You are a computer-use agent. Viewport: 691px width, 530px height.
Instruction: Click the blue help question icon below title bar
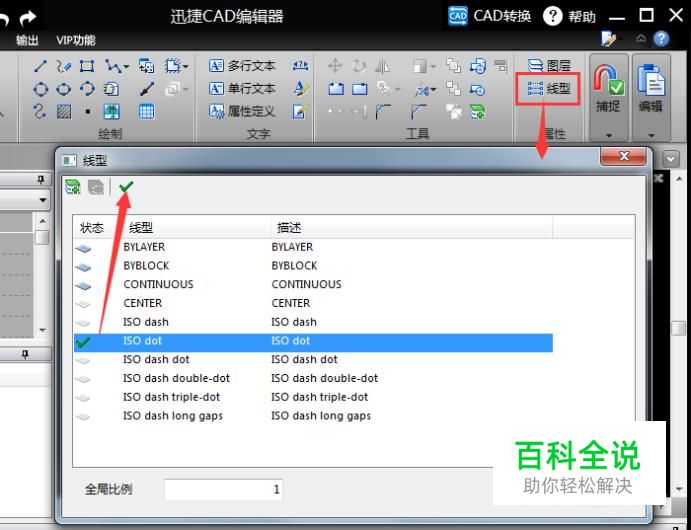point(661,39)
